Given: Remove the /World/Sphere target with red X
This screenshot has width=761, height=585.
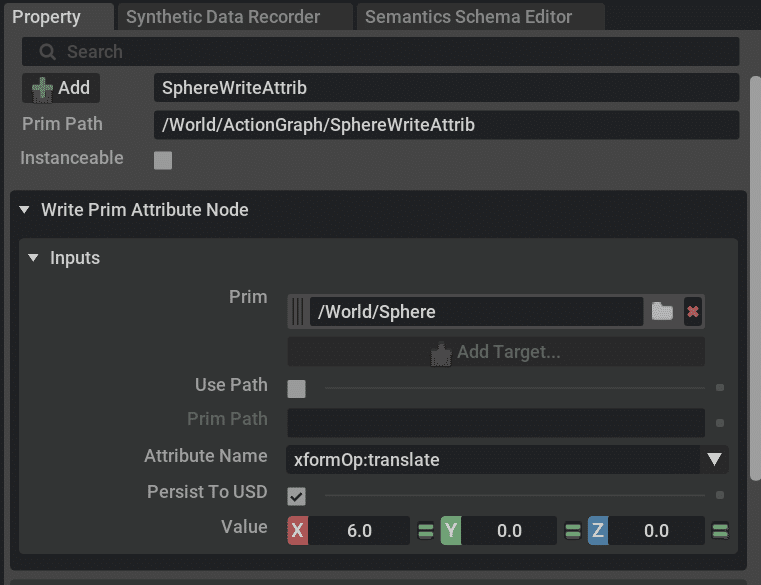Looking at the screenshot, I should [x=693, y=311].
